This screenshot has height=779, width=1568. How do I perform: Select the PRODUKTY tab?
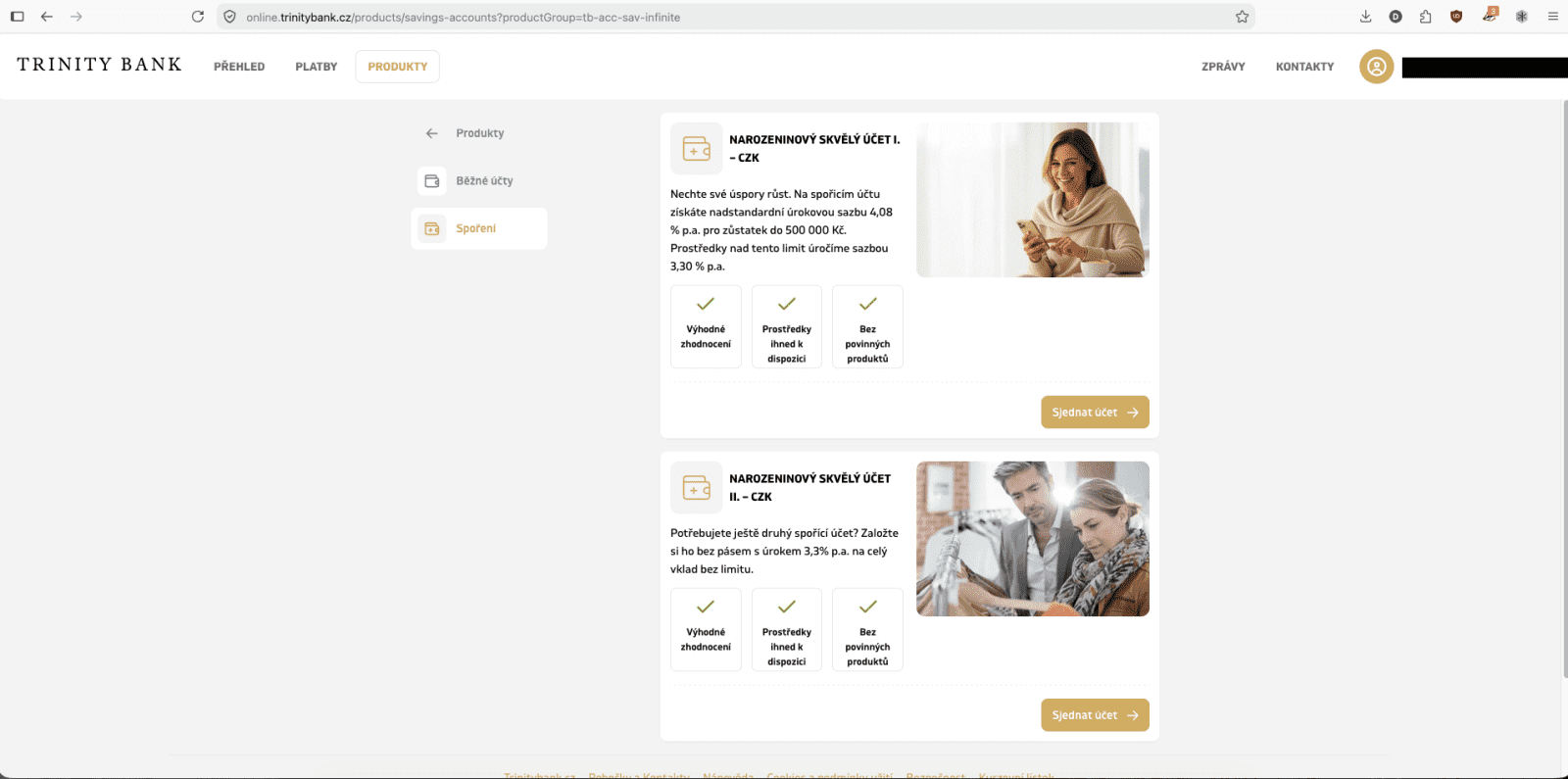(x=398, y=67)
